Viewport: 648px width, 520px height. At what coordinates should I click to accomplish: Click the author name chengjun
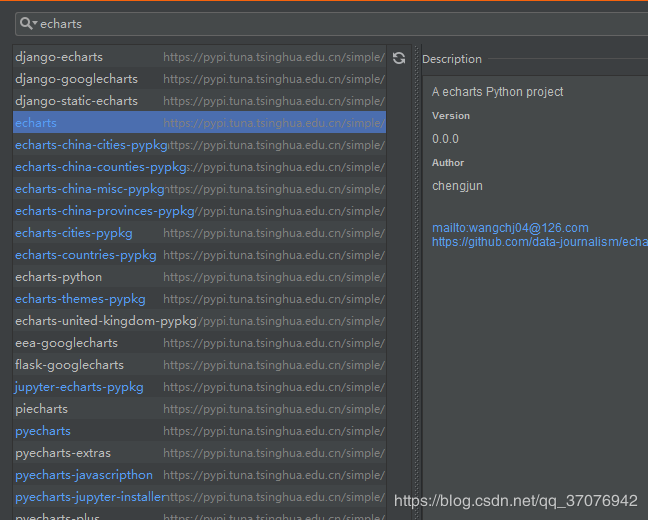point(457,186)
